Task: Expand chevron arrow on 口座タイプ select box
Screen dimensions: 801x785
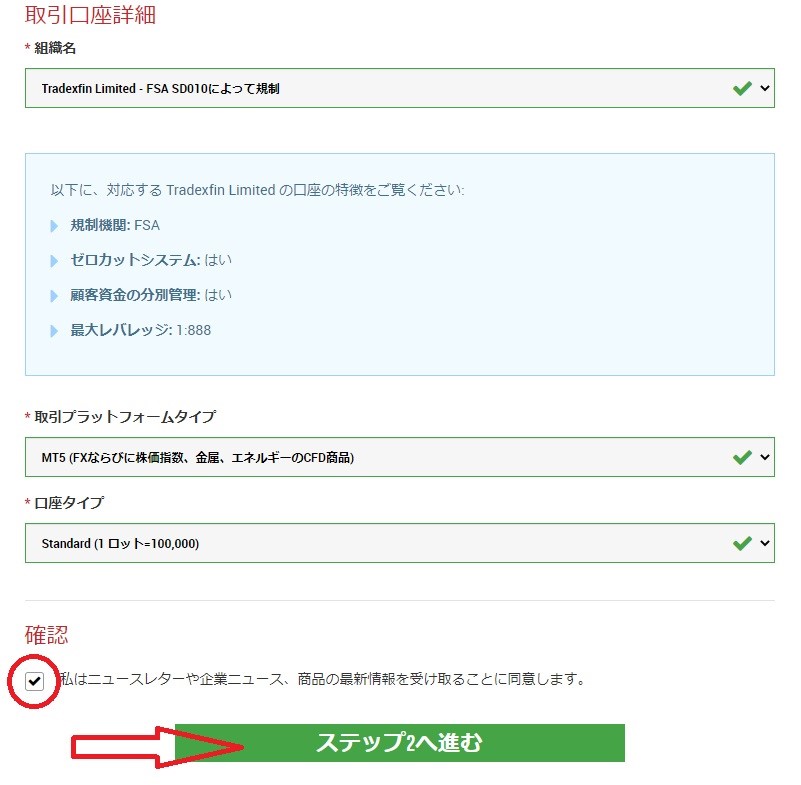Action: (x=765, y=543)
